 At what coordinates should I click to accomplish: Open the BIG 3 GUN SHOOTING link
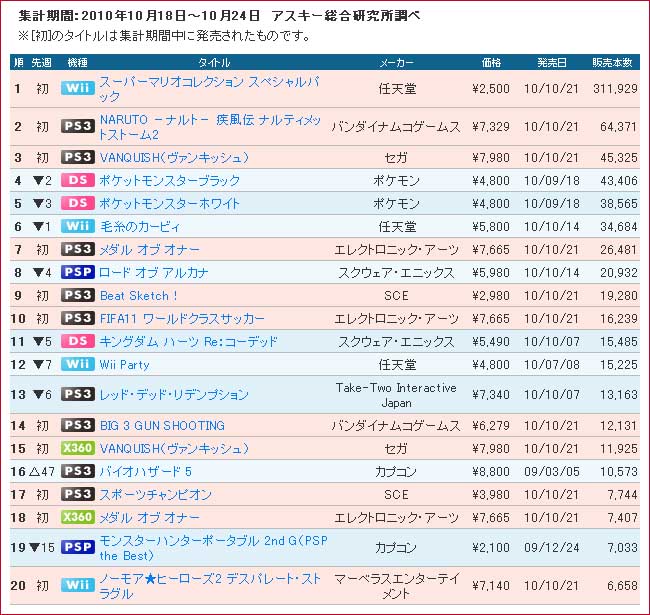162,426
